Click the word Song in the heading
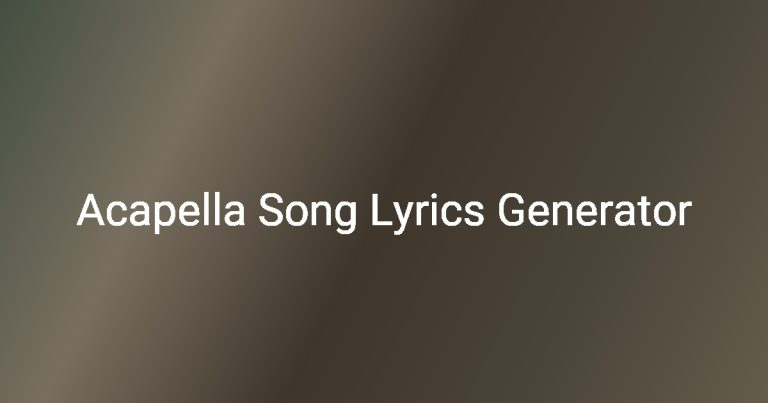This screenshot has width=768, height=403. click(308, 213)
